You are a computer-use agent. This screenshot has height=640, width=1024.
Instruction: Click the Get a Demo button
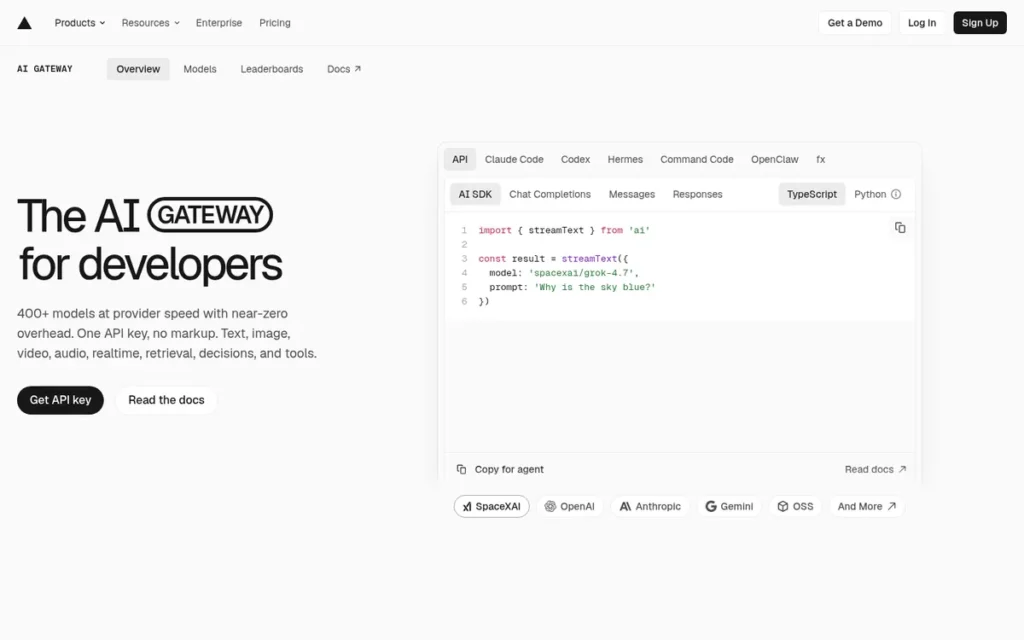[854, 23]
